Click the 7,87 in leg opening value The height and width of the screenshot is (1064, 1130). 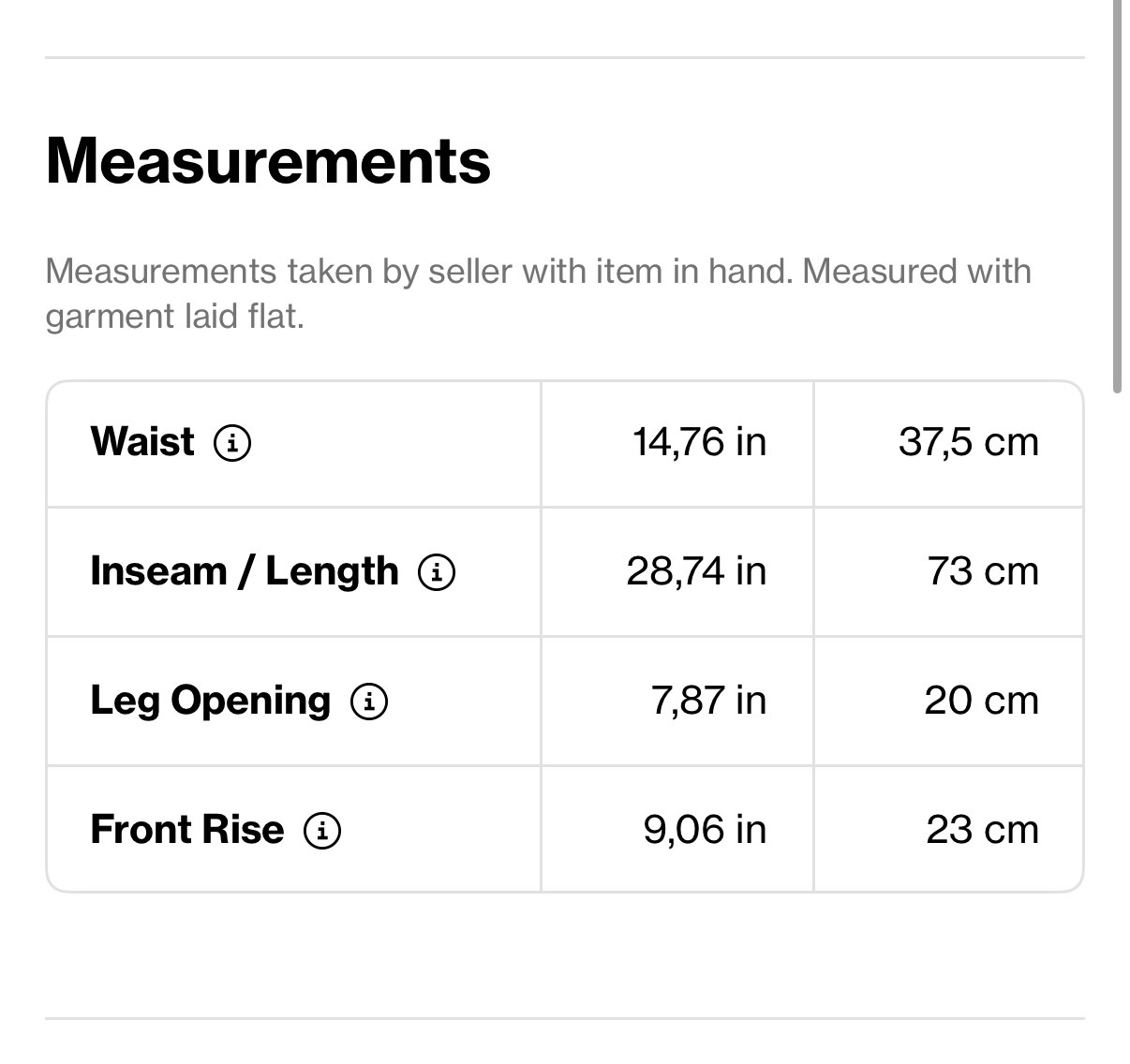coord(708,701)
